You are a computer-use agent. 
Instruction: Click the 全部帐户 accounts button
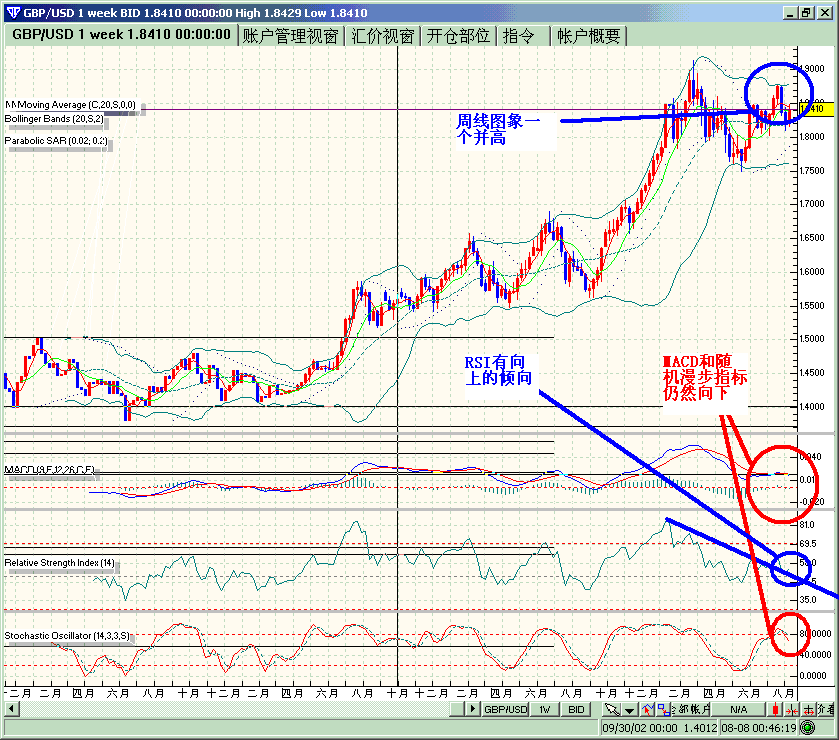coord(691,710)
